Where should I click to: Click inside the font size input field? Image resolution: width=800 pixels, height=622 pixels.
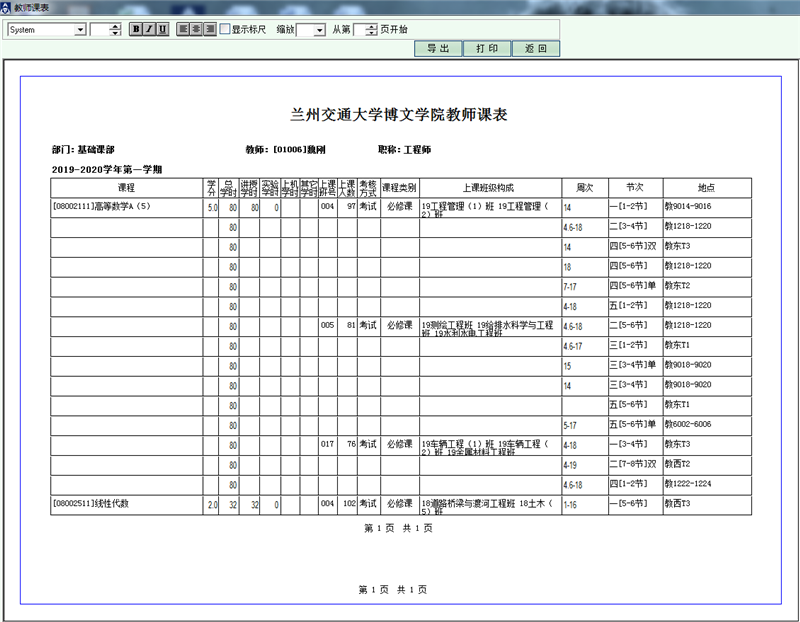tap(99, 30)
